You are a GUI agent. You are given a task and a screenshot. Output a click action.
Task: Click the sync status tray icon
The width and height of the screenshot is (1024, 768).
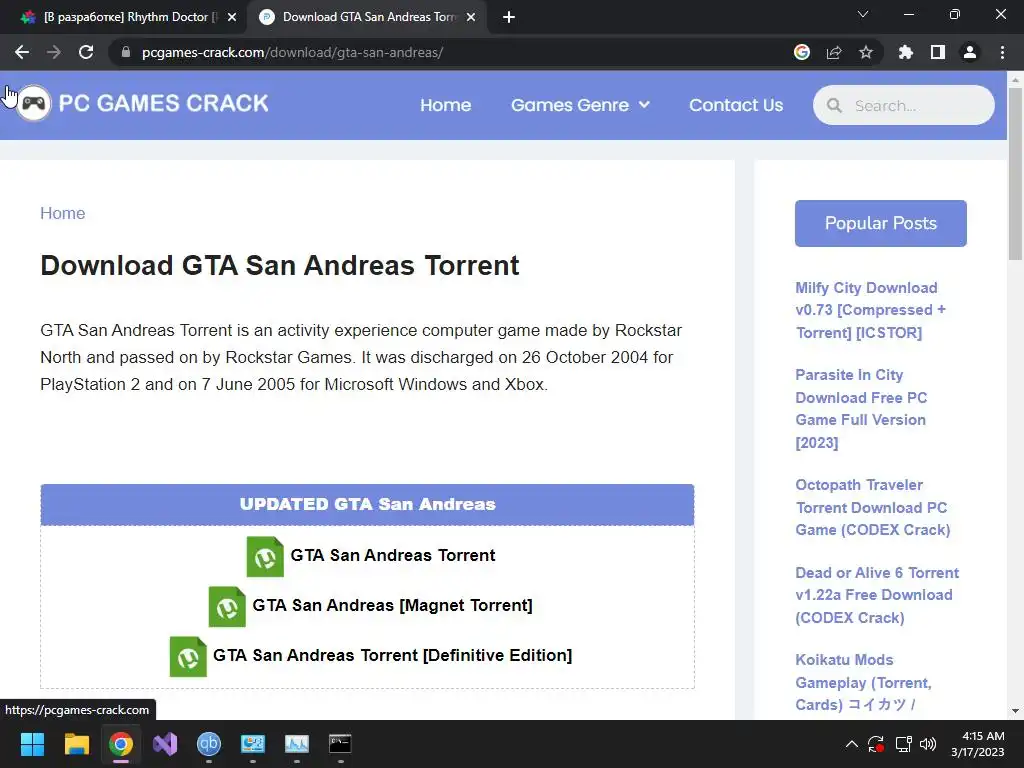876,744
